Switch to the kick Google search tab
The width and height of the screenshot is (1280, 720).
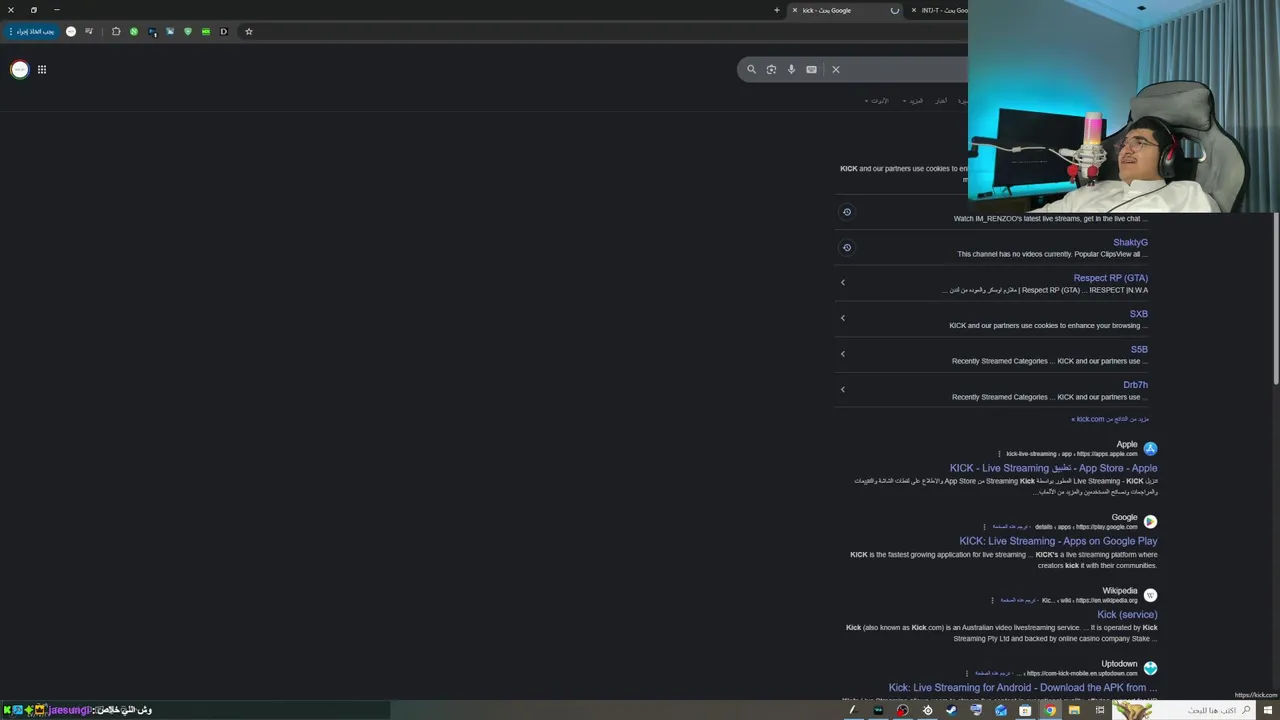(846, 10)
